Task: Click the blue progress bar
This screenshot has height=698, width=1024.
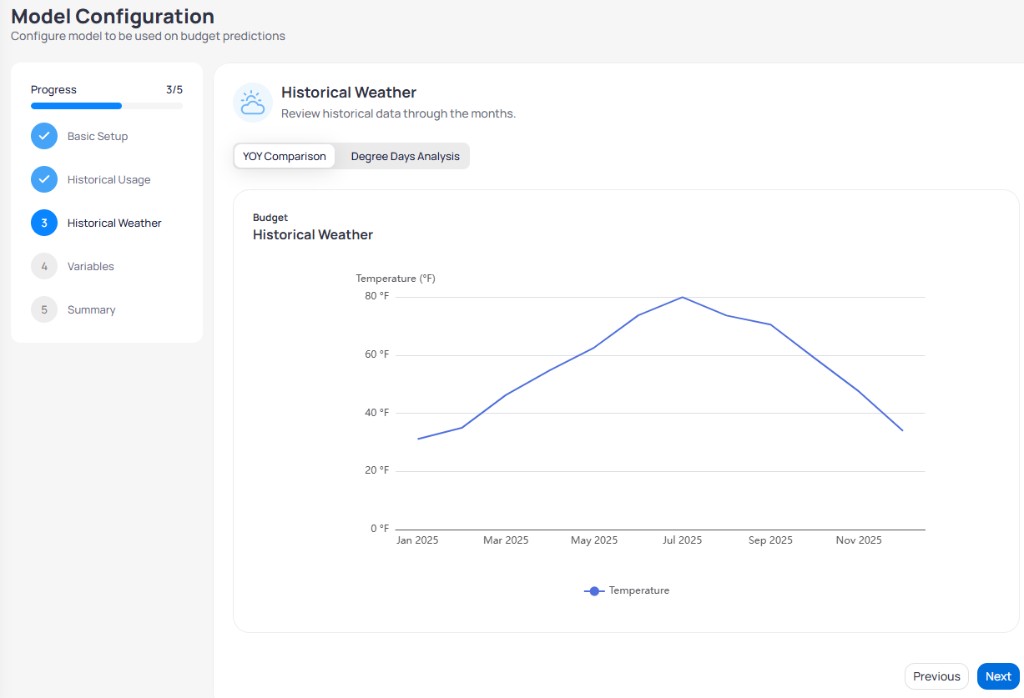Action: (x=76, y=106)
